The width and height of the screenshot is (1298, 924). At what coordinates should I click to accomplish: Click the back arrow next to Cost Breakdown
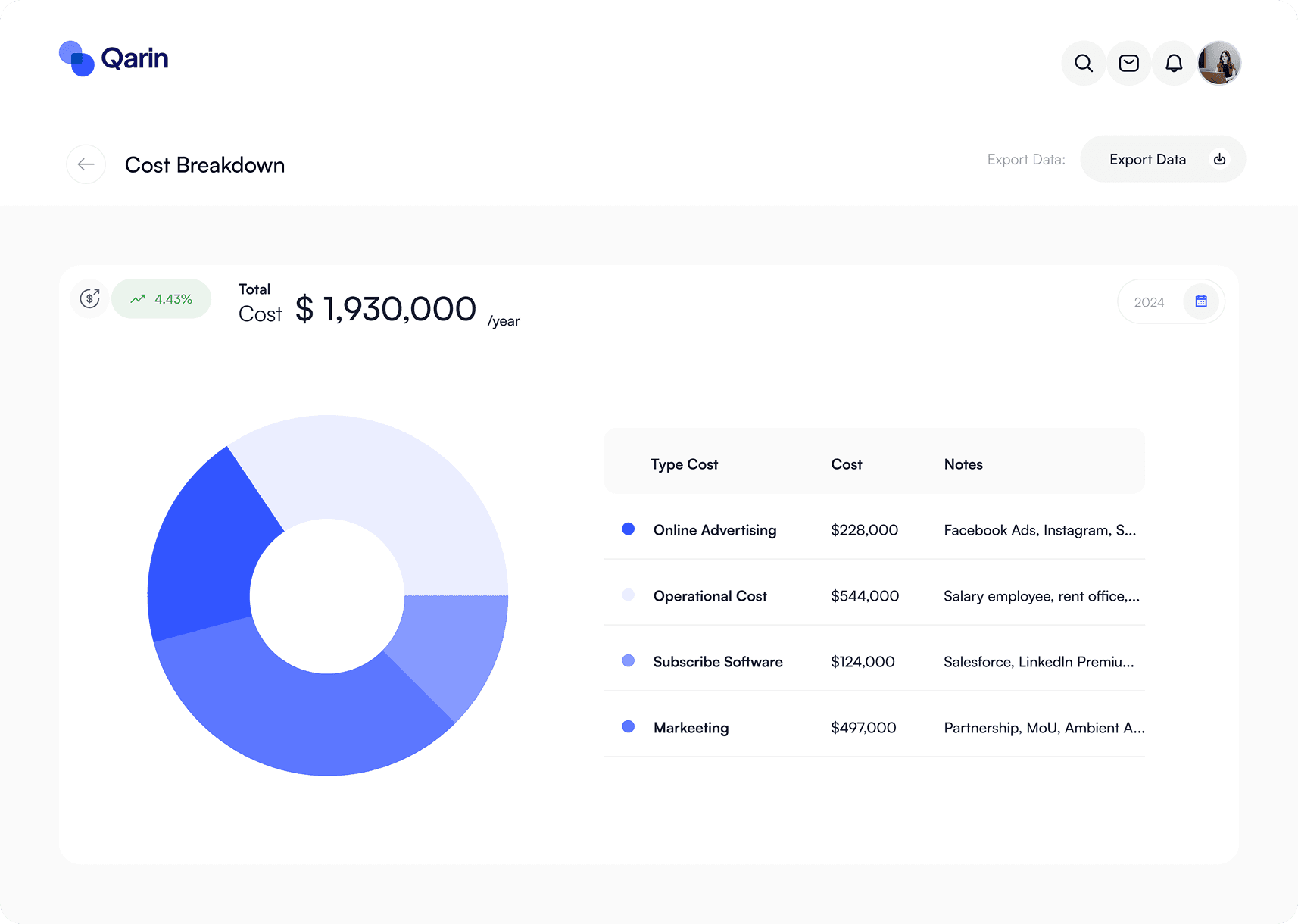tap(86, 164)
